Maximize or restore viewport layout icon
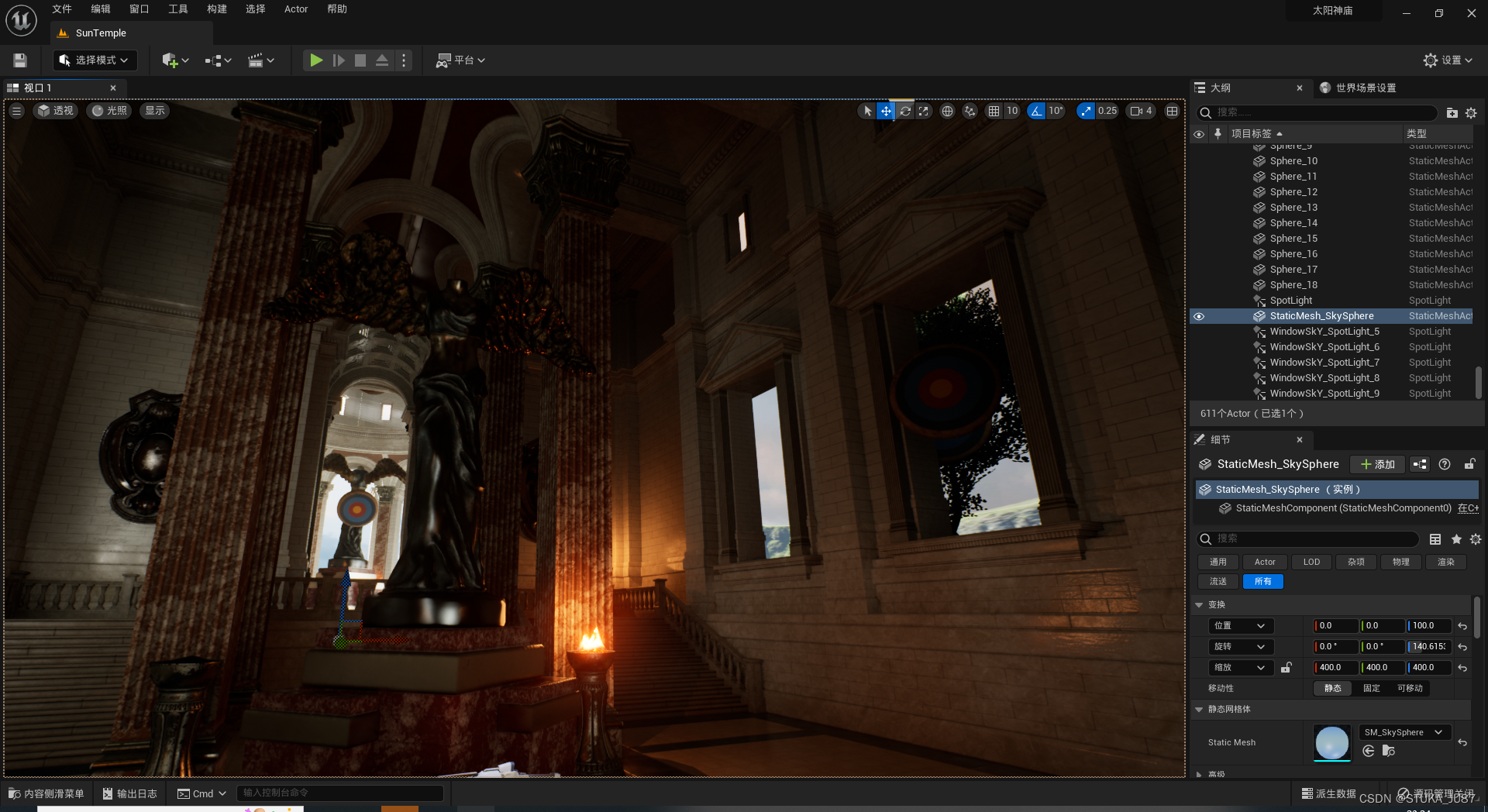 1172,111
